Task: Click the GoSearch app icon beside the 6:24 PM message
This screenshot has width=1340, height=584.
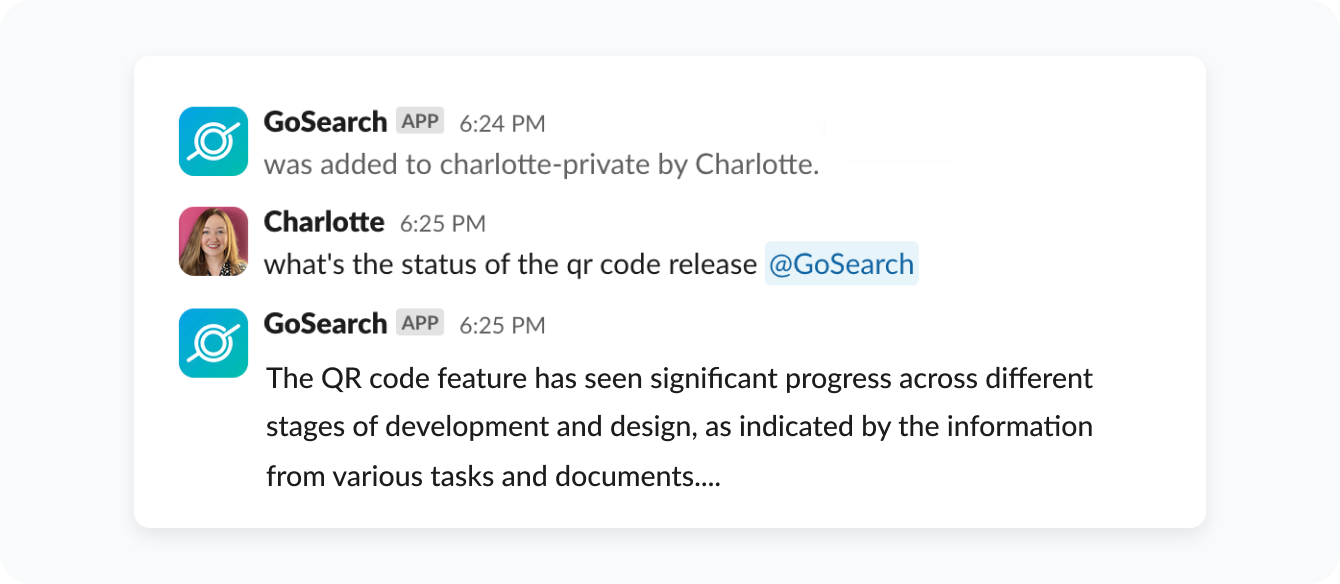Action: click(x=213, y=141)
